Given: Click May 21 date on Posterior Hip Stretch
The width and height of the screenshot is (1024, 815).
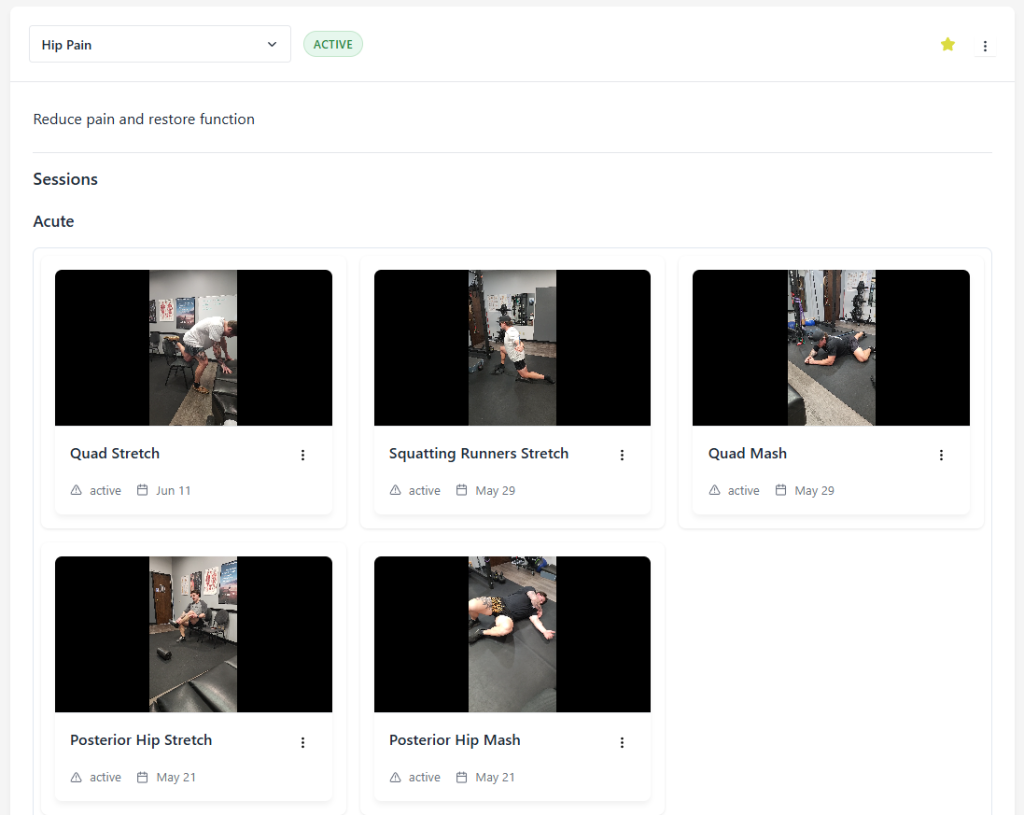Looking at the screenshot, I should click(176, 777).
